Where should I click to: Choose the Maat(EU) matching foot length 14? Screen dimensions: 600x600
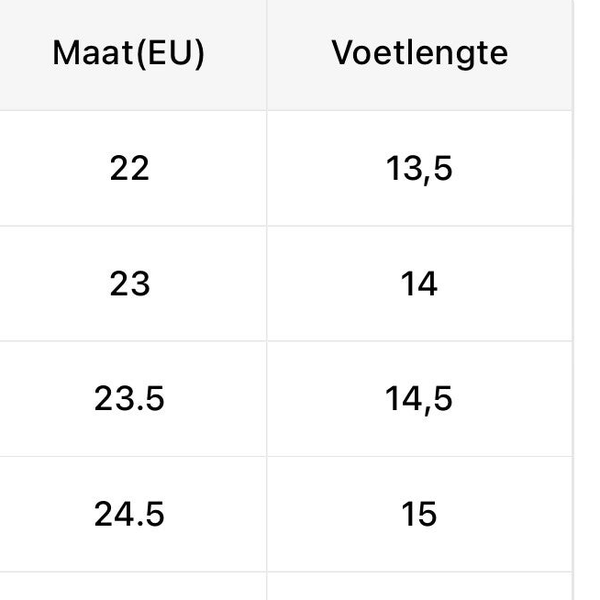point(129,284)
